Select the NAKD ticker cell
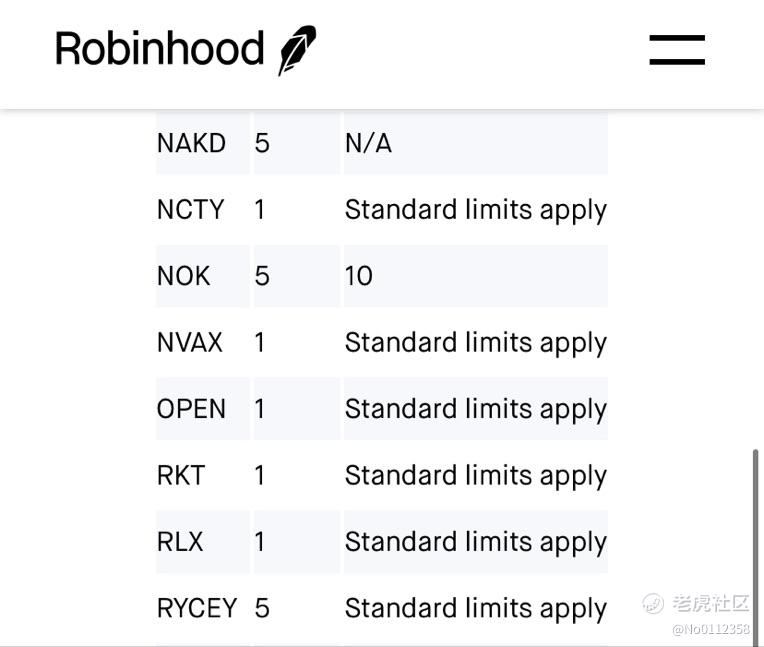 [203, 143]
